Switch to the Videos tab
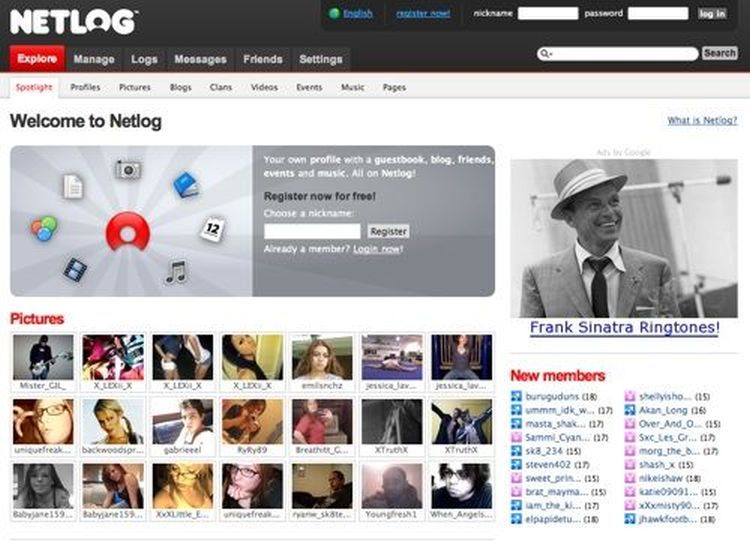Screen dimensions: 750x543 (264, 88)
